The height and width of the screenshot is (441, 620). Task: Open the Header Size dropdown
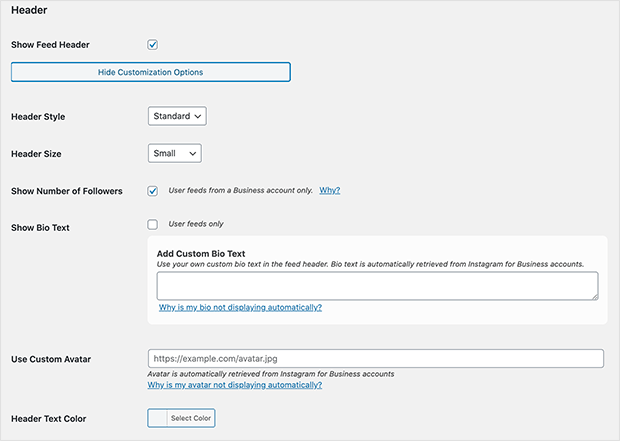coord(175,153)
